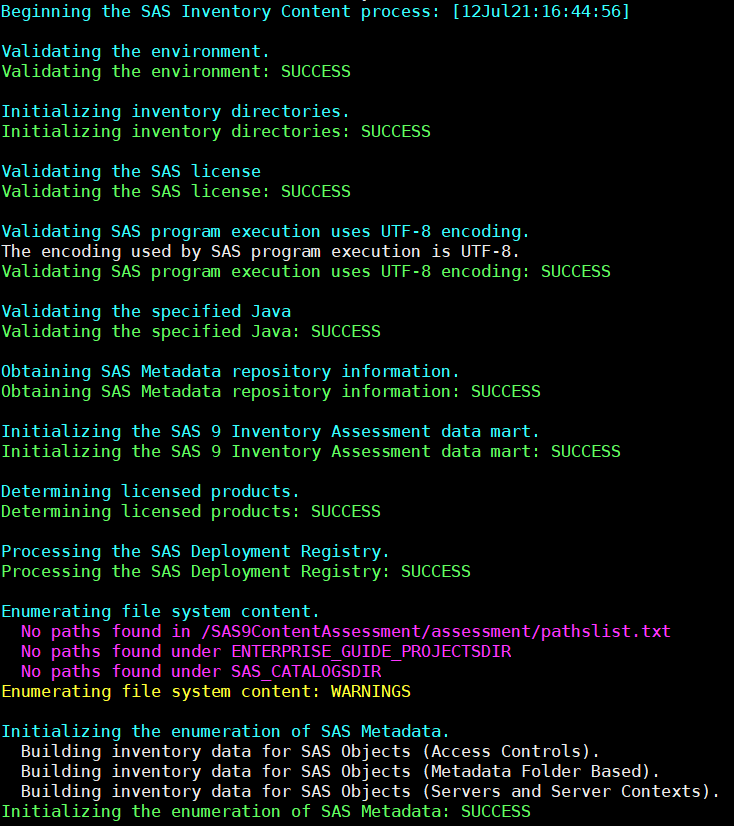Click 'No paths found under ENTERPRISE_GUIDE_PROJECTSDIR' warning

[x=266, y=652]
